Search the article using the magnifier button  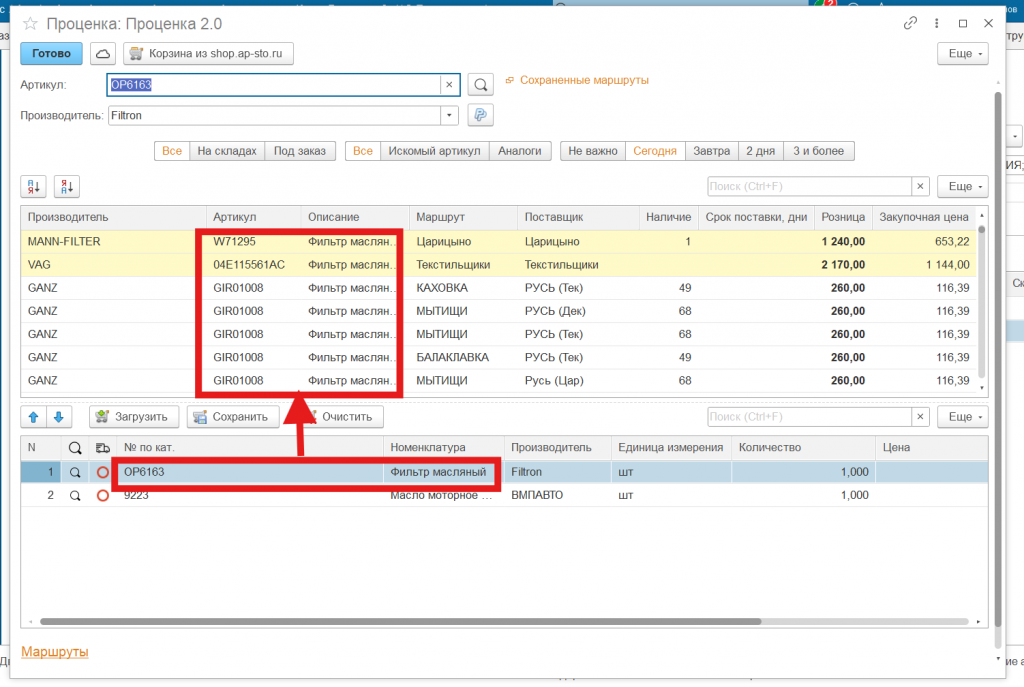[481, 85]
